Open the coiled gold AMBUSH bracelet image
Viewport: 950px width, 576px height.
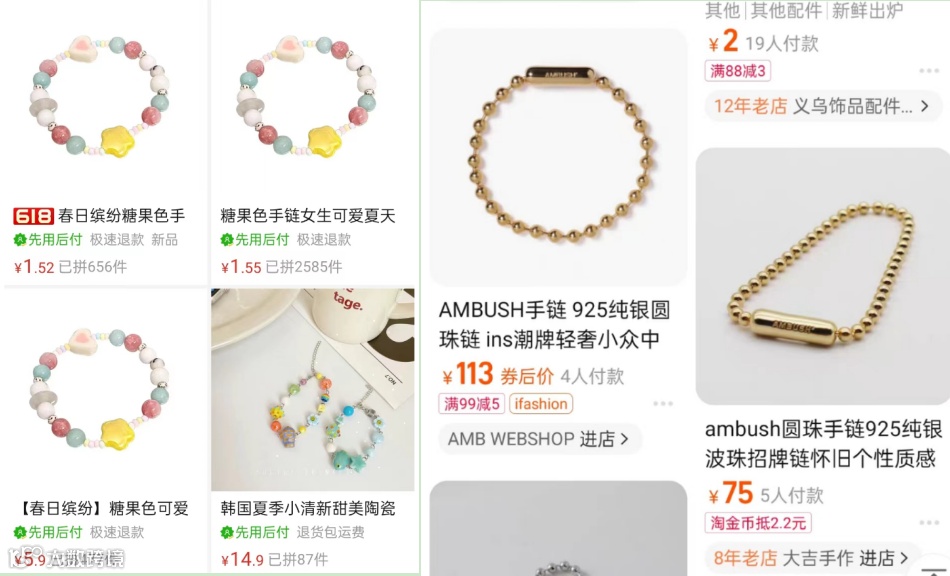[x=823, y=276]
